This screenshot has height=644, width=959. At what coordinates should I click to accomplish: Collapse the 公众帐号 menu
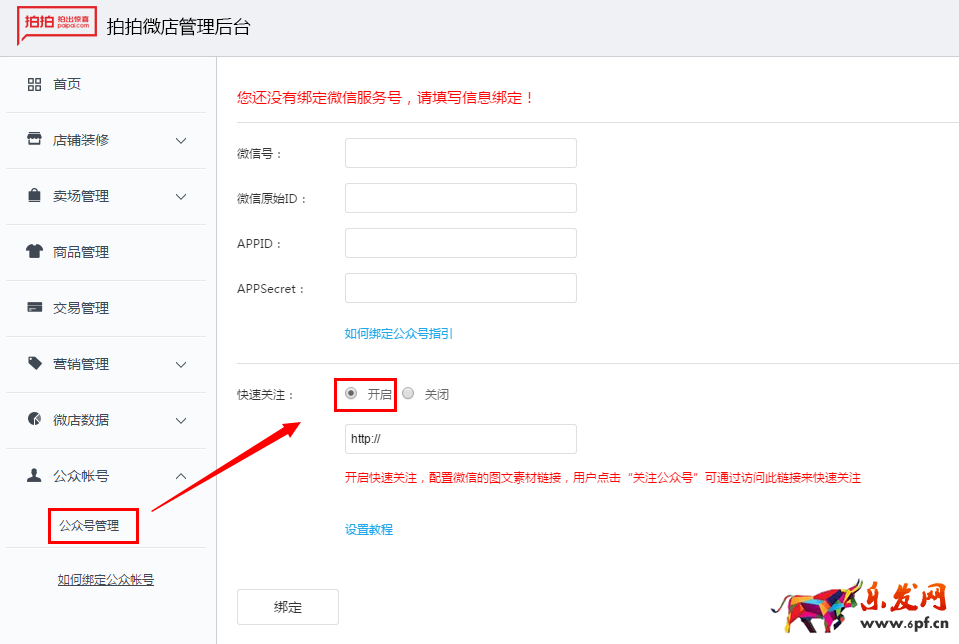coord(181,476)
